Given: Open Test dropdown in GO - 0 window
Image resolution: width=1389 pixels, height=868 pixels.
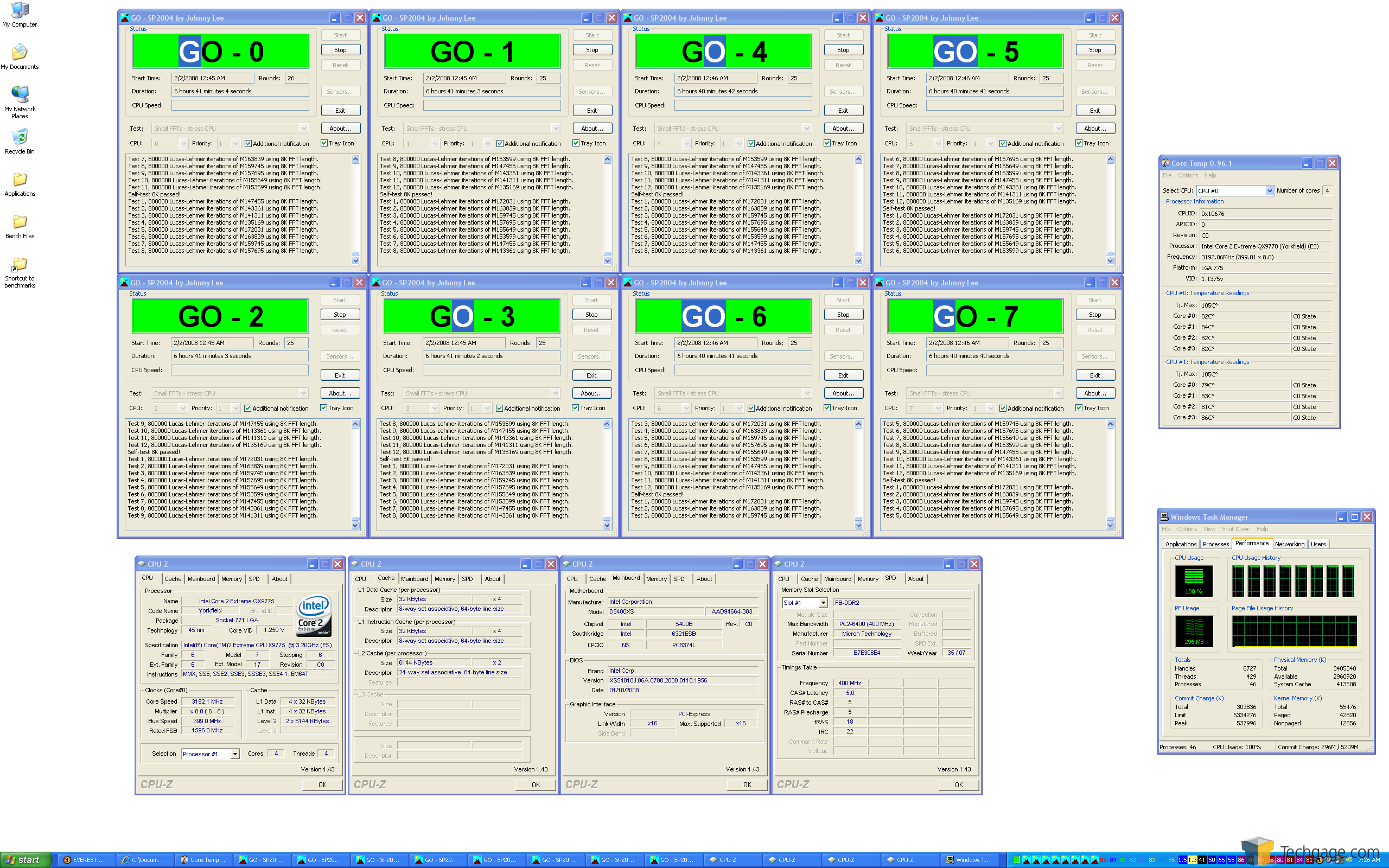Looking at the screenshot, I should point(304,129).
